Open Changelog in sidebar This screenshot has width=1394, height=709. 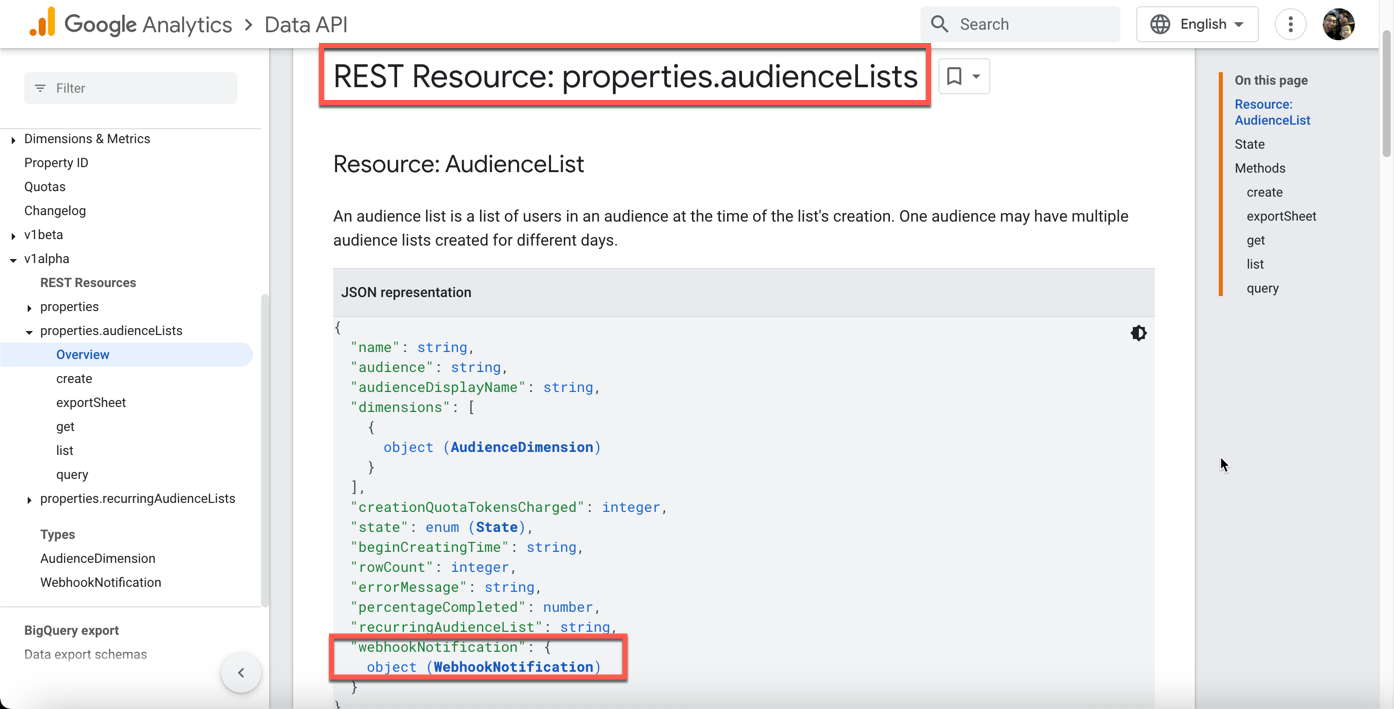coord(55,210)
